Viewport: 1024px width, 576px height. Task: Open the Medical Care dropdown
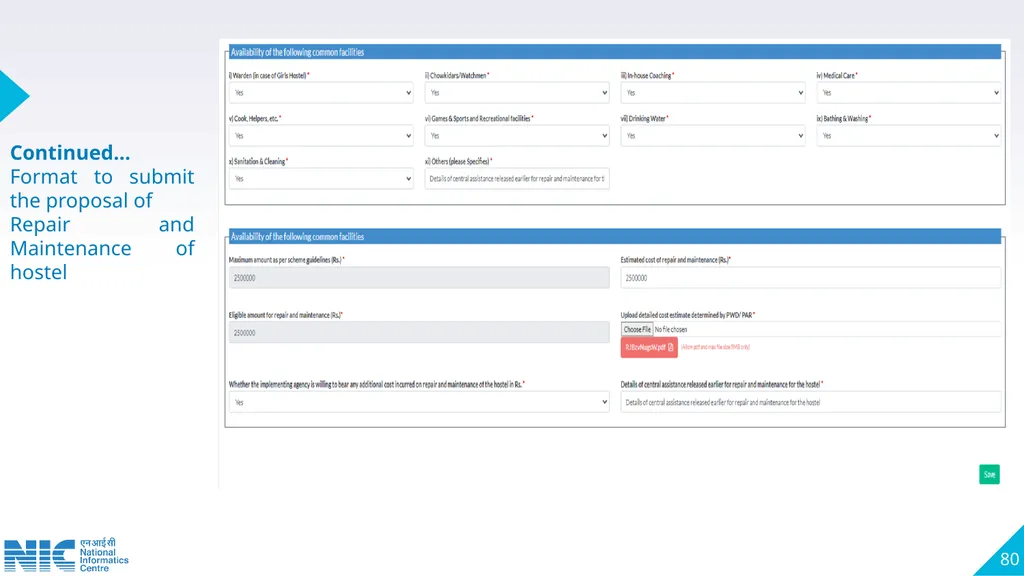[908, 93]
